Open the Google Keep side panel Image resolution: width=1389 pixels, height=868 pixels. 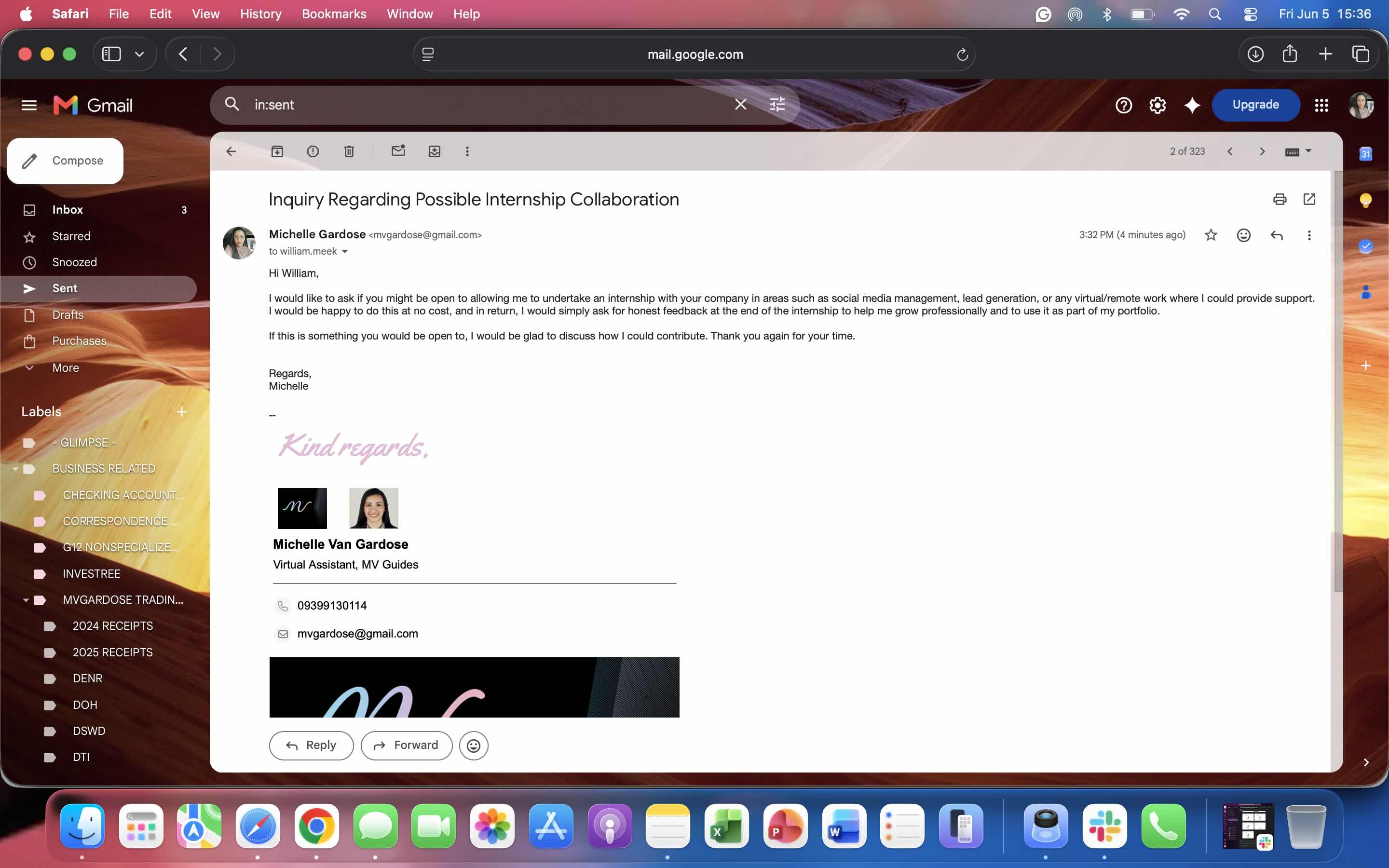coord(1365,200)
